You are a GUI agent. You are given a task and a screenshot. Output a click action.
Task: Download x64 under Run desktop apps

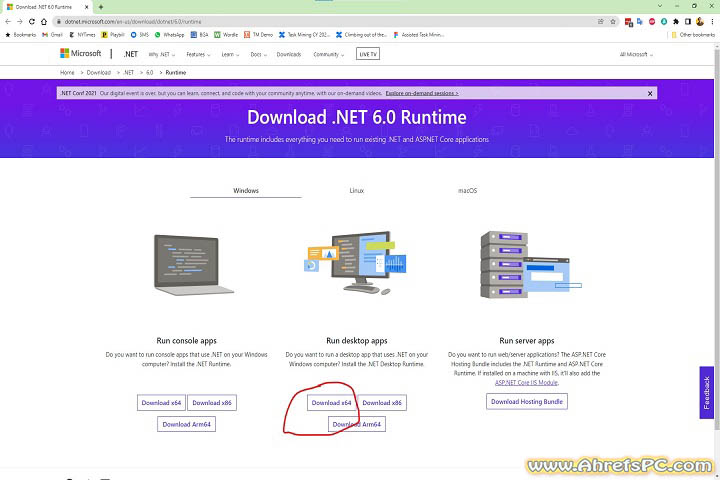click(x=331, y=402)
